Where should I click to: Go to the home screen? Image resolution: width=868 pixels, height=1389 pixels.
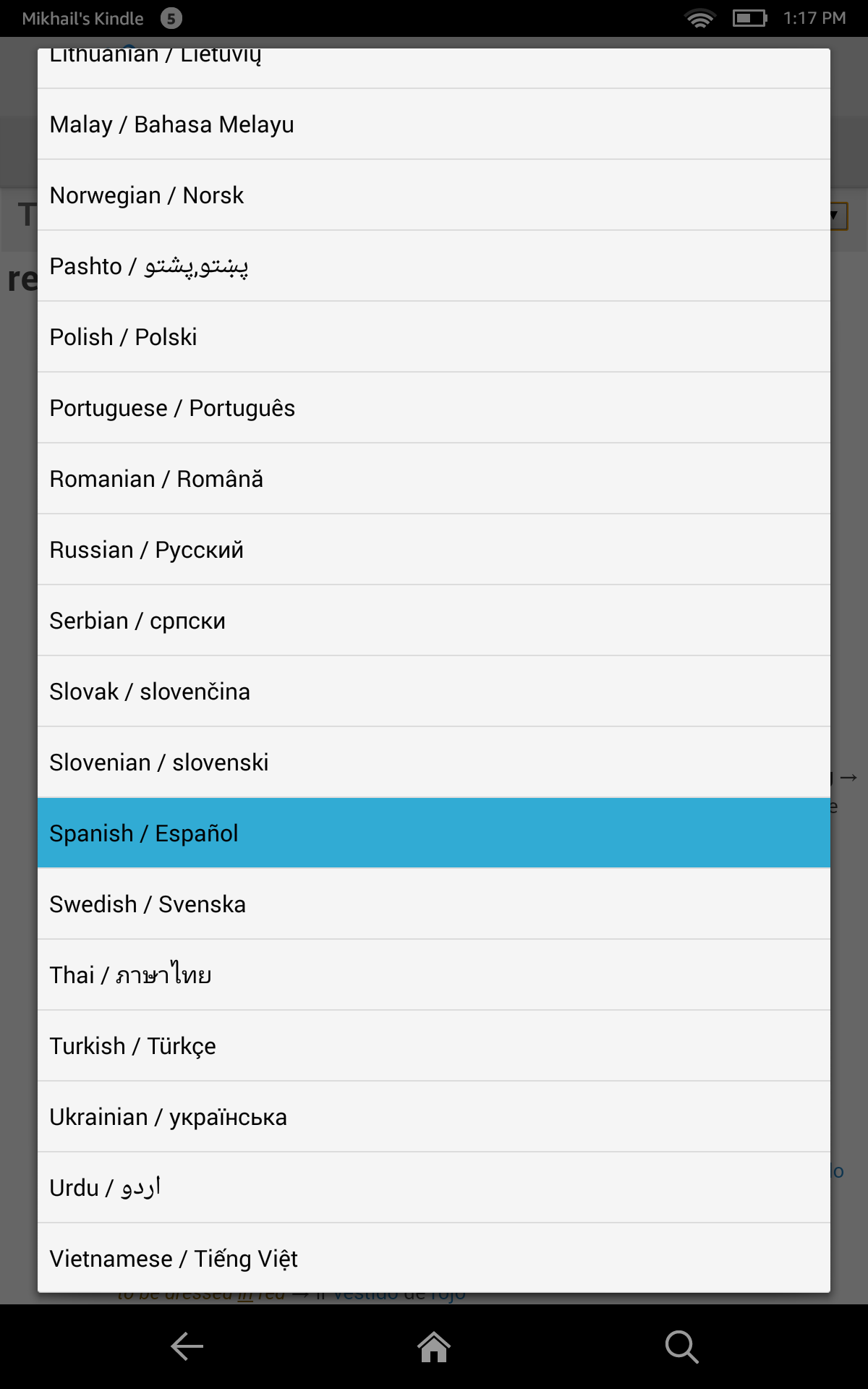tap(434, 1346)
